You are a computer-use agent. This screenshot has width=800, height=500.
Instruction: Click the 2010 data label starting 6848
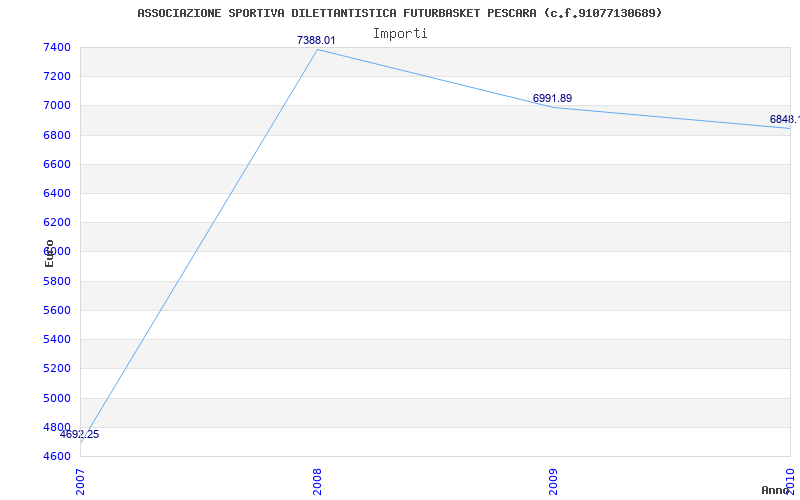click(785, 119)
